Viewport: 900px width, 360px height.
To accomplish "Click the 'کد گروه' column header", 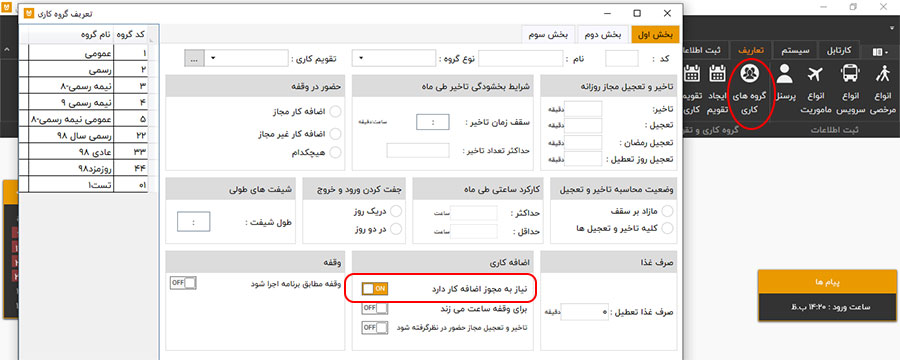I will (x=131, y=35).
